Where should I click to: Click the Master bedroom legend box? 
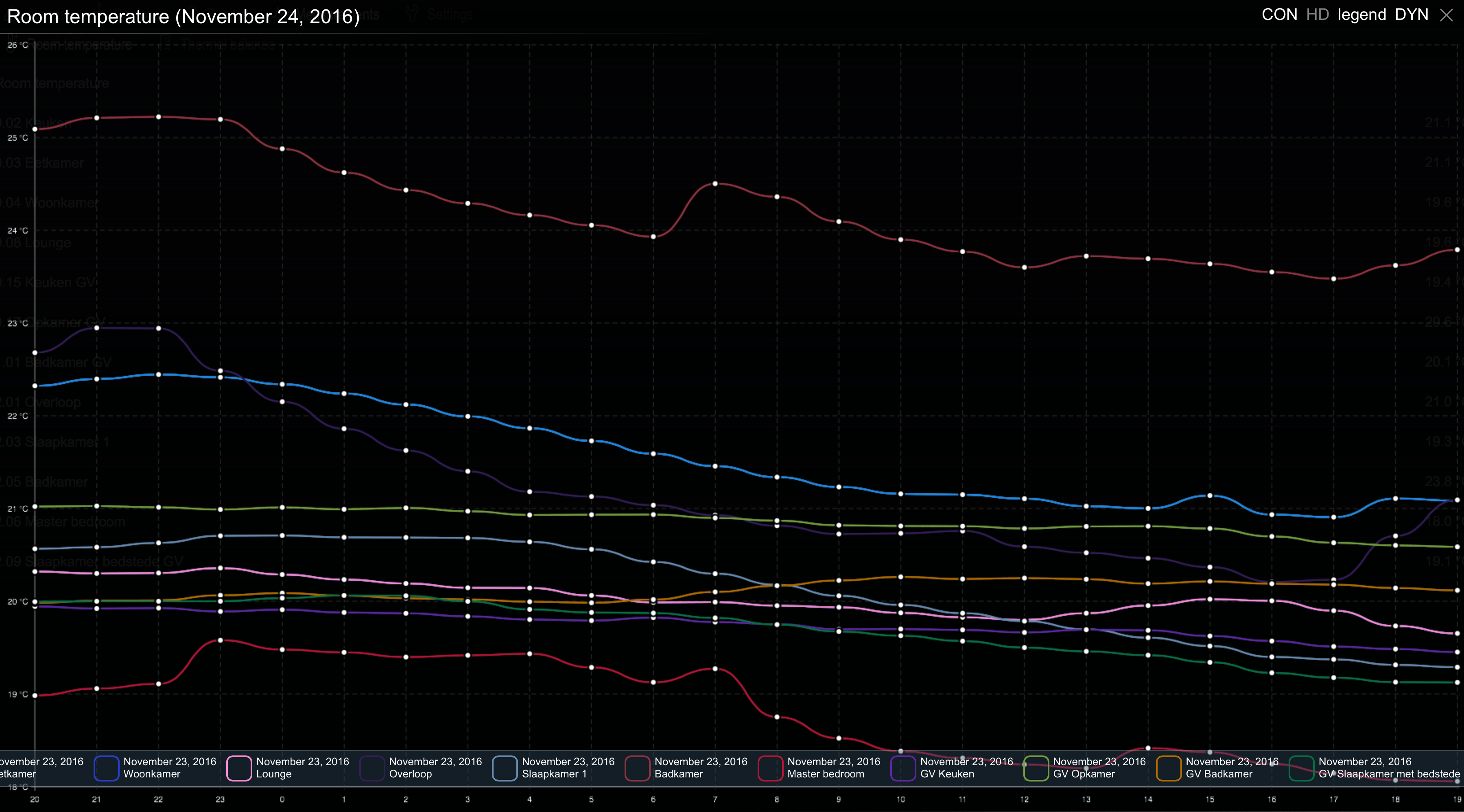[771, 768]
